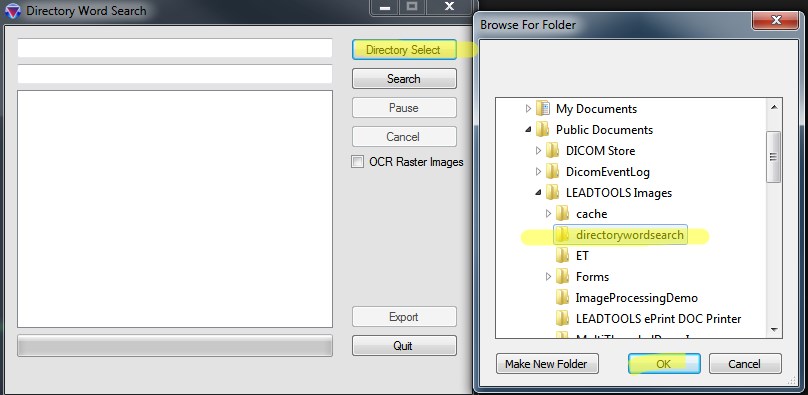This screenshot has height=395, width=808.
Task: Expand the DICOM Store tree node
Action: [538, 151]
